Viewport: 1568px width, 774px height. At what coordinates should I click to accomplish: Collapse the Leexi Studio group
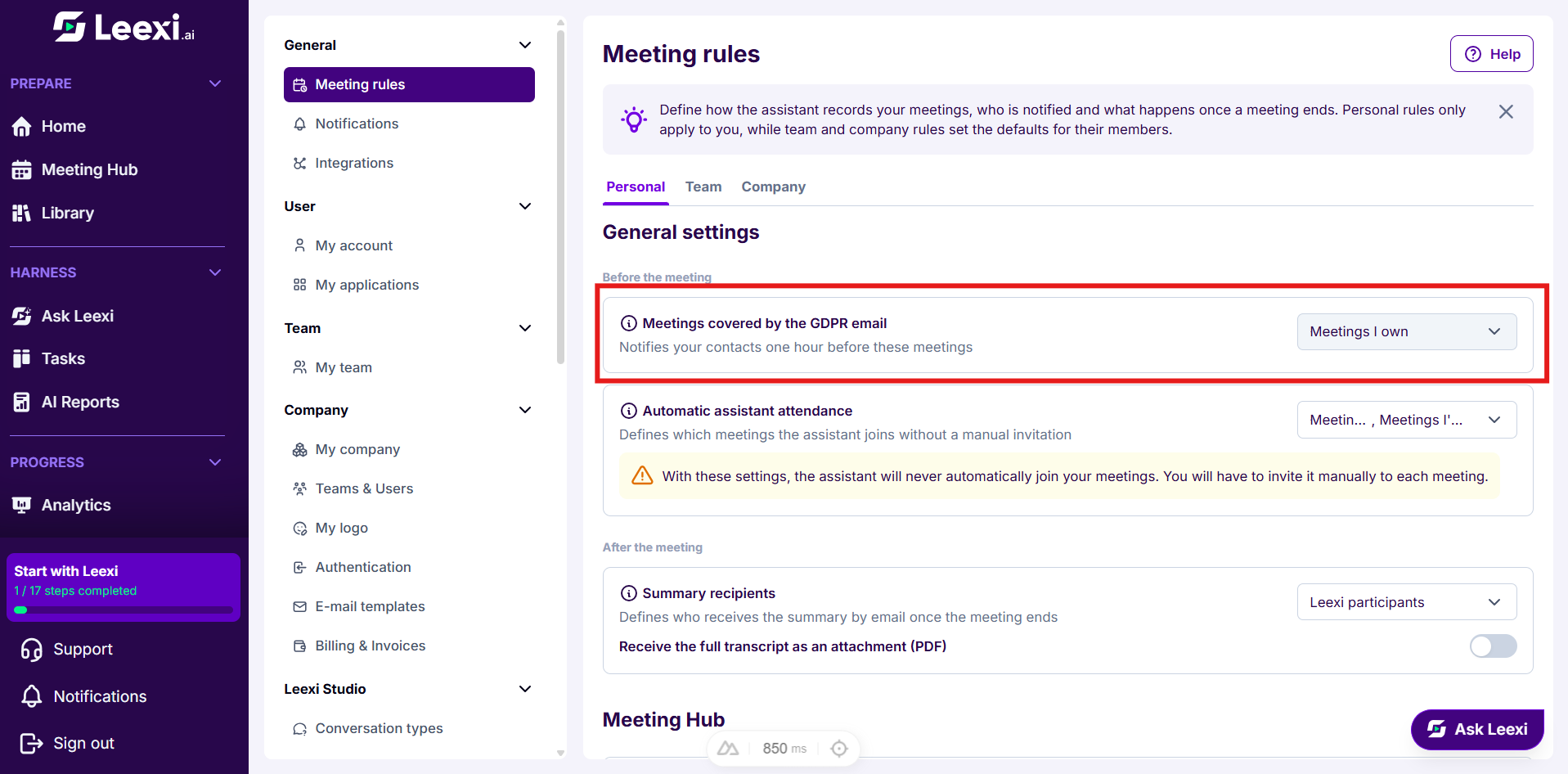(525, 689)
